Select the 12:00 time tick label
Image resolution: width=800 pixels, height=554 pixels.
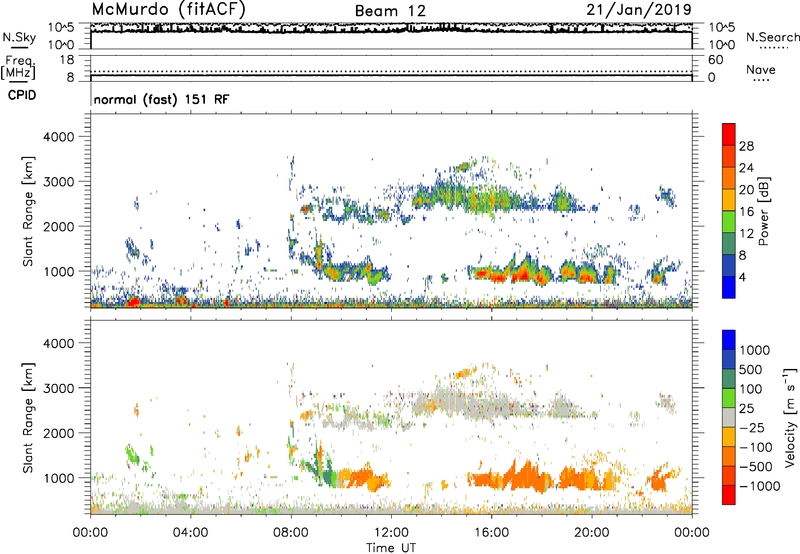click(x=391, y=533)
